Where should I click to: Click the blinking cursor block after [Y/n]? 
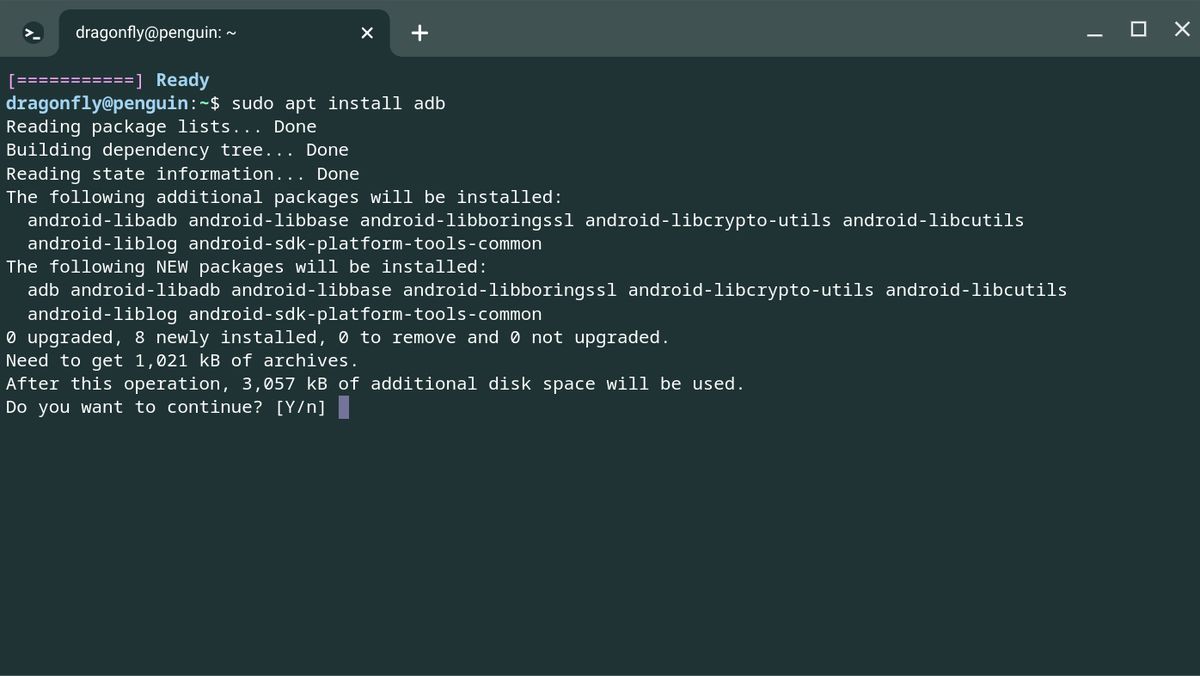point(344,407)
